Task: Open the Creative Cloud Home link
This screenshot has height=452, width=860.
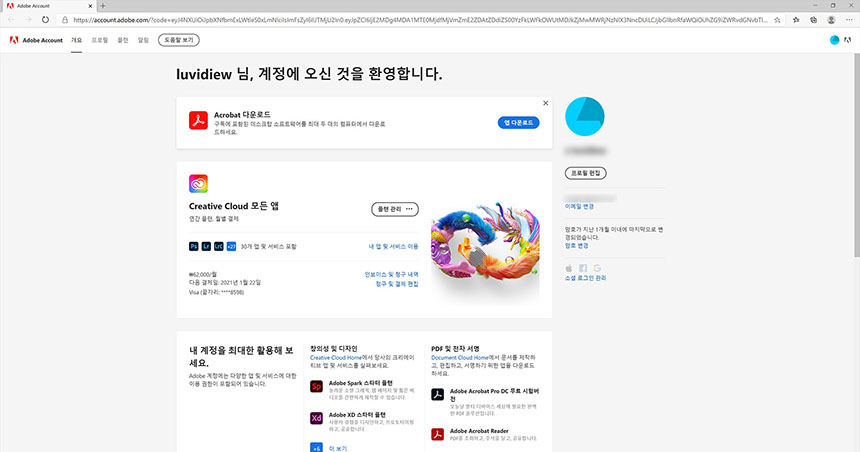Action: coord(336,358)
